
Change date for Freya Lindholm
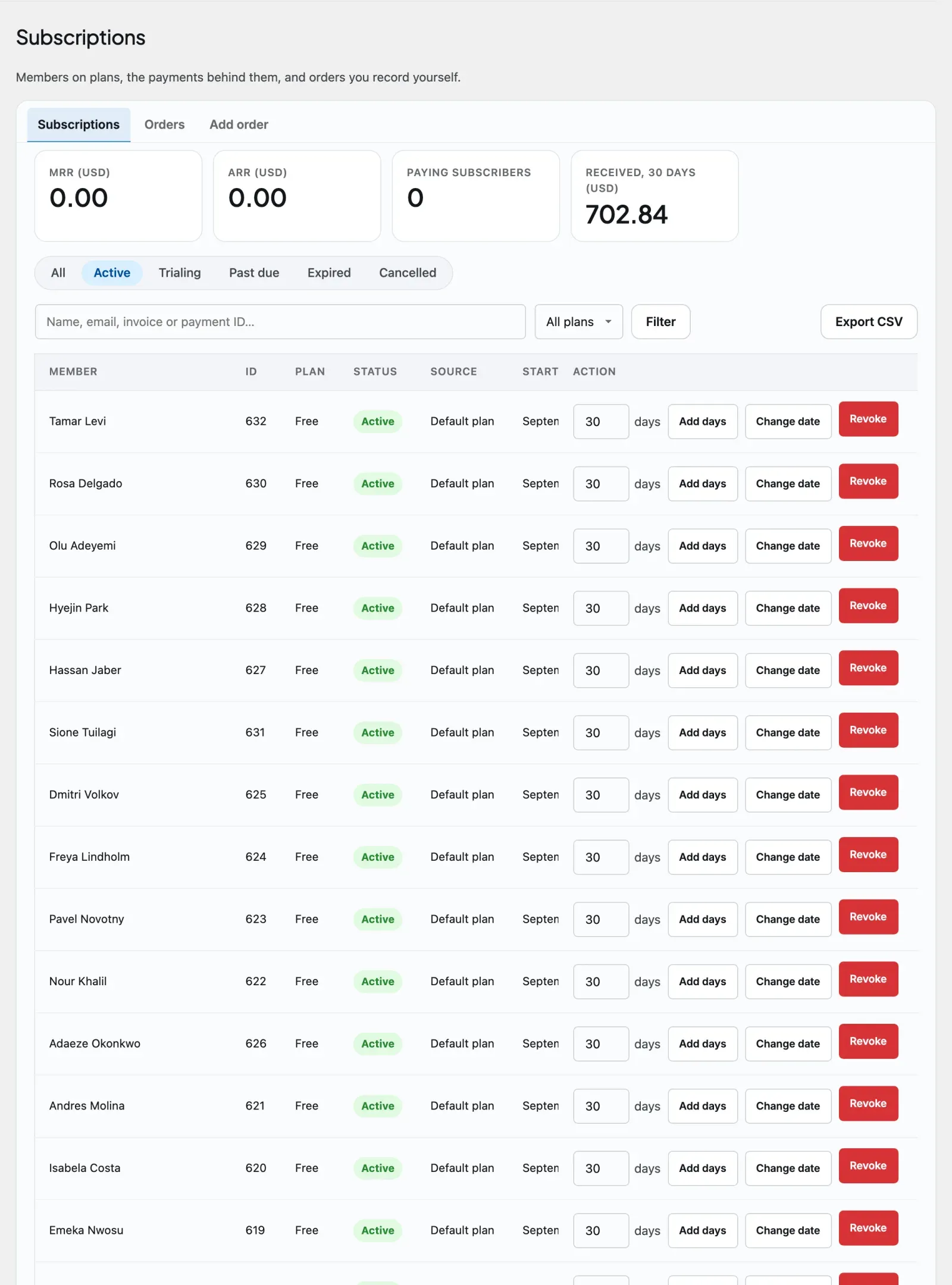(788, 857)
